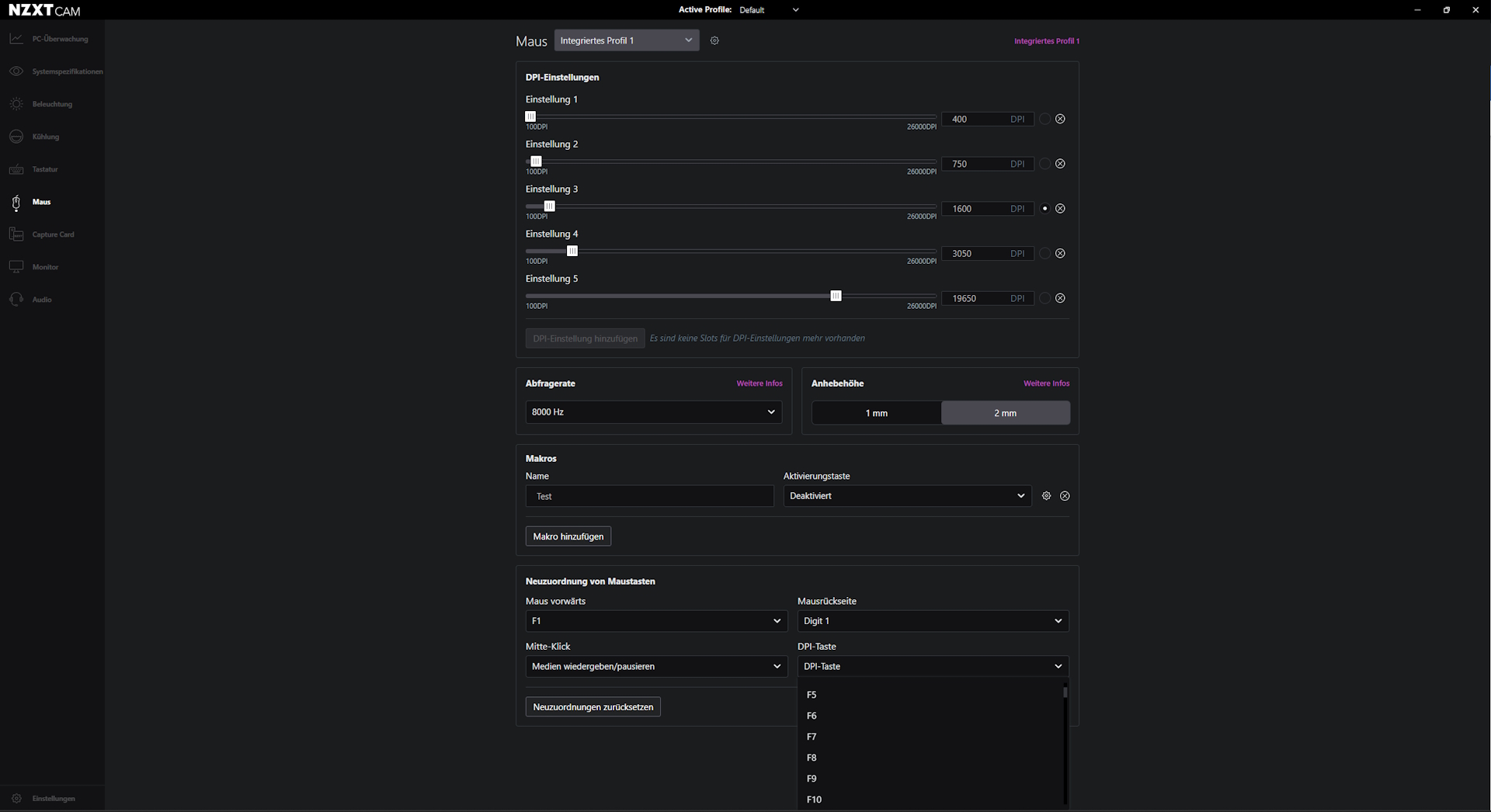Open settings gear for Test macro

point(1046,496)
